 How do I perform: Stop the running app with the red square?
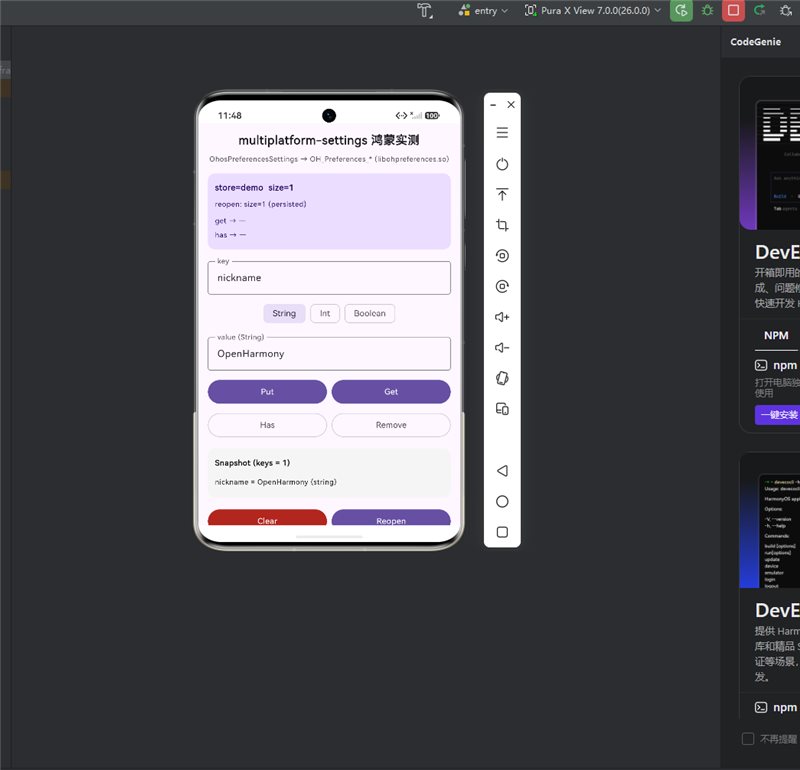pyautogui.click(x=733, y=10)
